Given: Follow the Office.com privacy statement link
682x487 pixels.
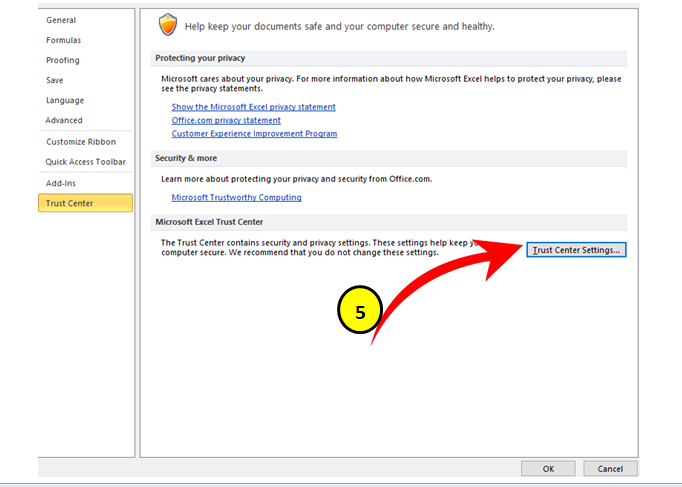Looking at the screenshot, I should 226,120.
